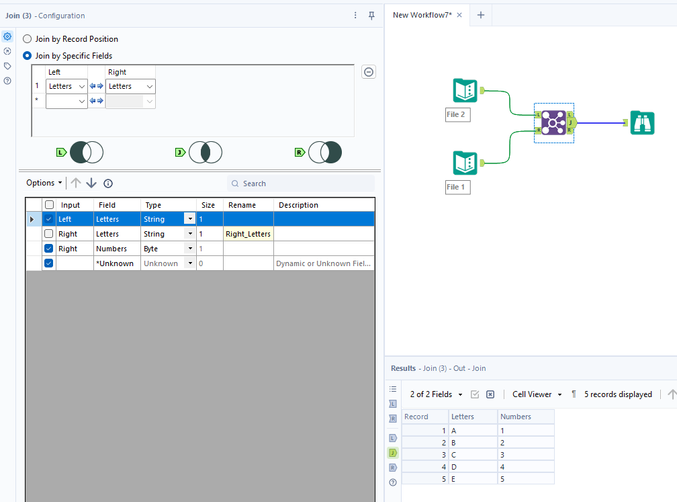Screen dimensions: 677x502
Task: Open the Configuration gear tab icon
Action: point(7,37)
